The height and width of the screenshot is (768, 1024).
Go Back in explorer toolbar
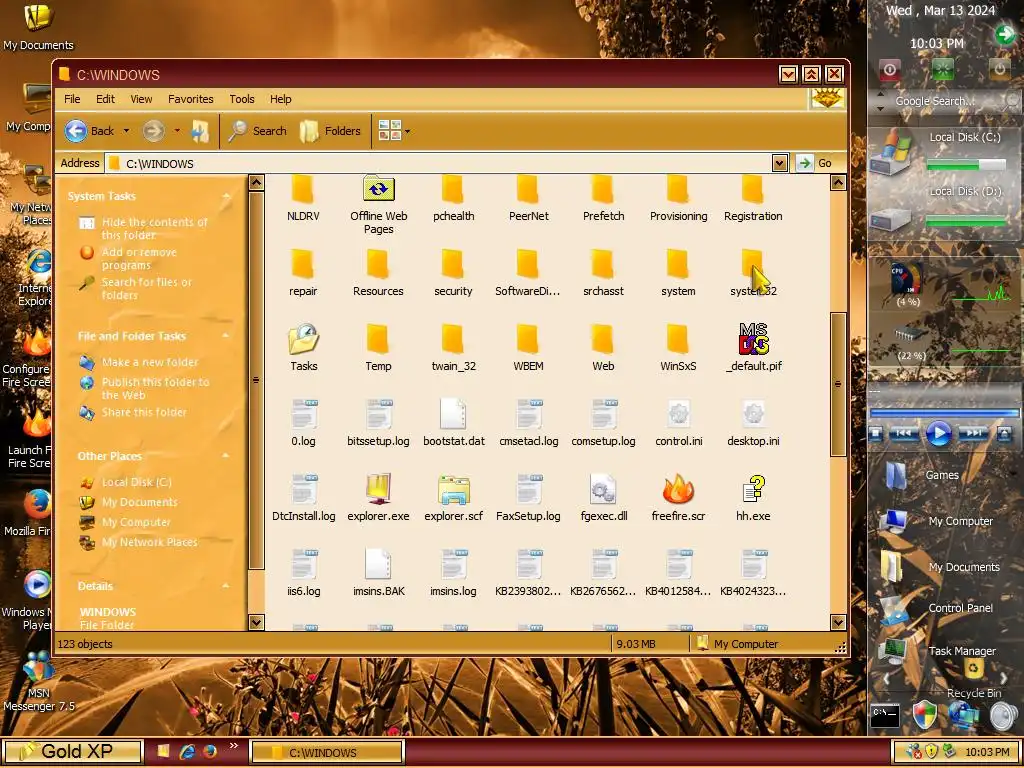coord(90,131)
